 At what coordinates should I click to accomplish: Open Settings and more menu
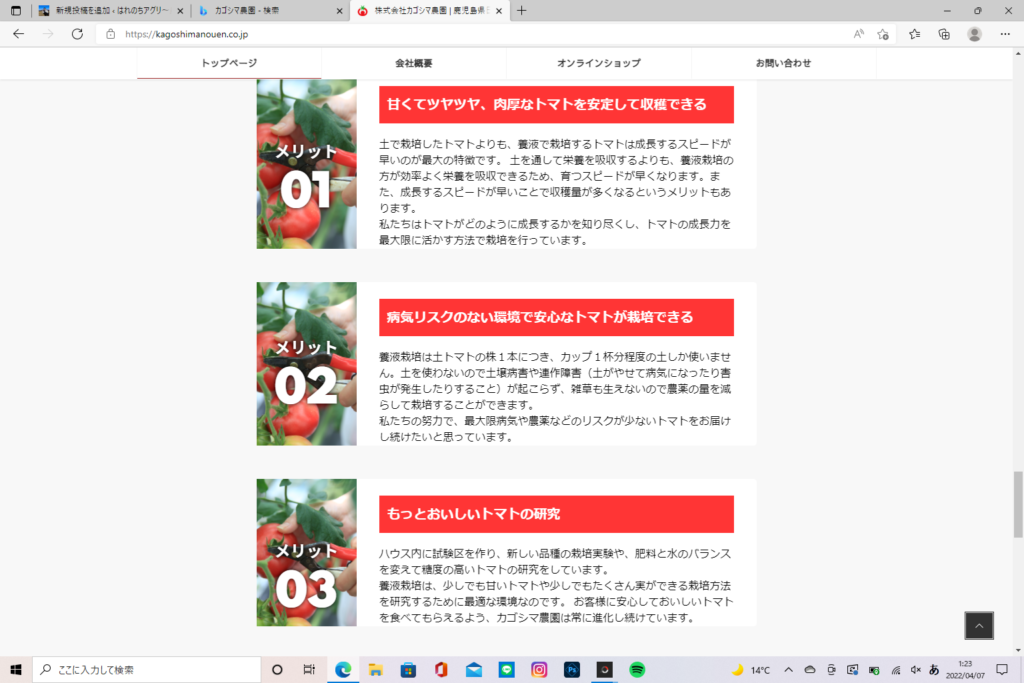[1005, 34]
